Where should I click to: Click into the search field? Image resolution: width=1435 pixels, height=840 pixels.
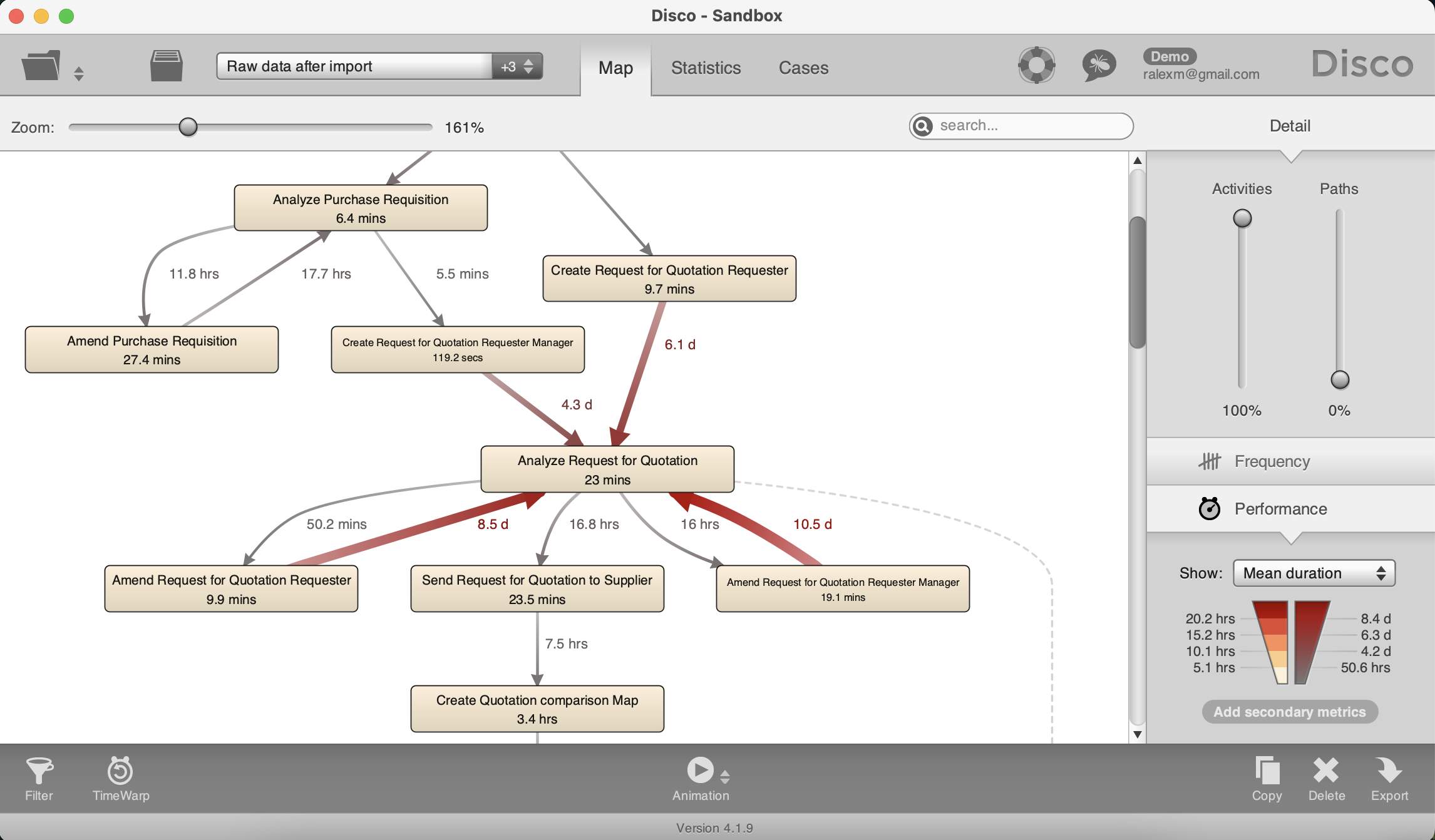coord(1021,126)
